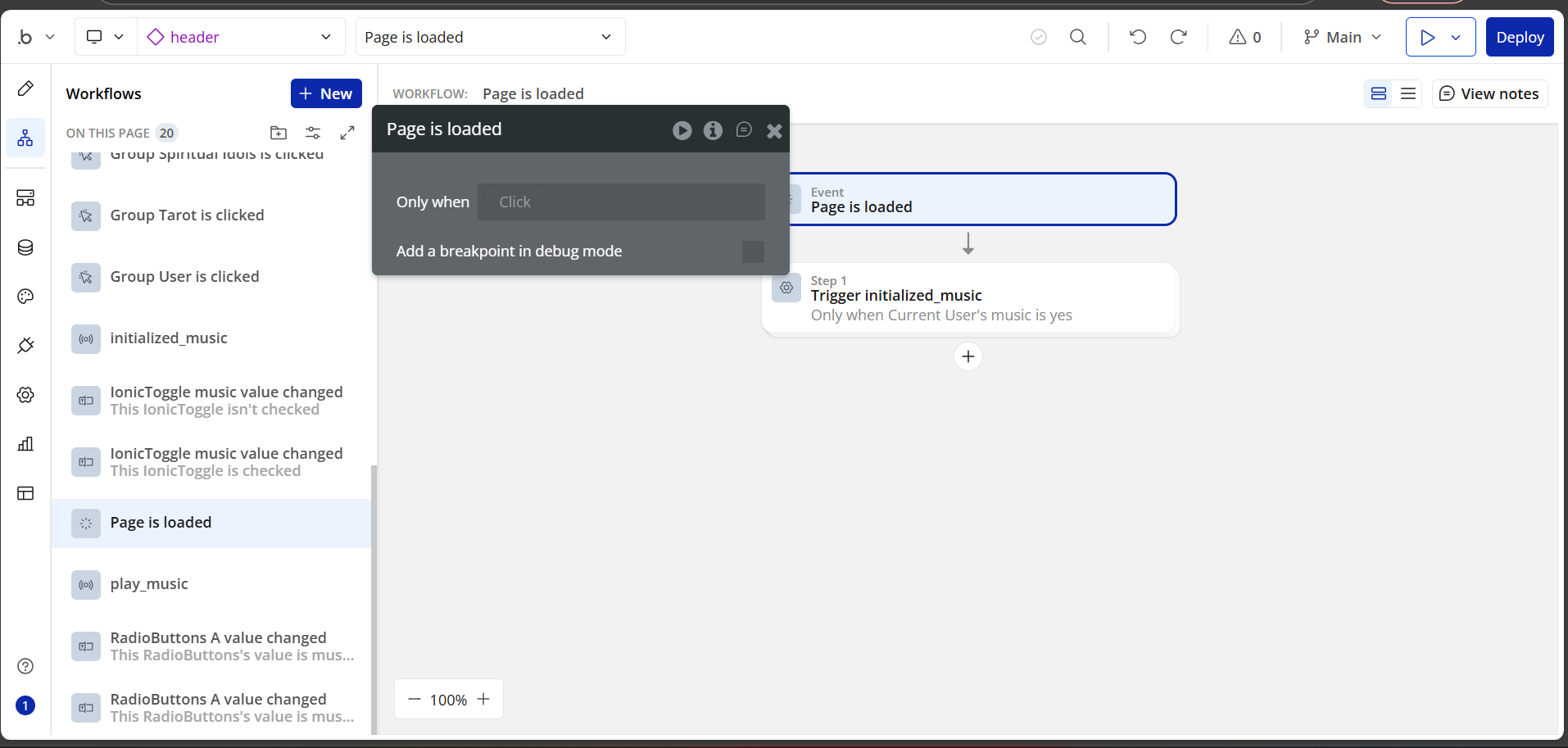This screenshot has height=748, width=1568.
Task: Create a new workflow folder
Action: (279, 133)
